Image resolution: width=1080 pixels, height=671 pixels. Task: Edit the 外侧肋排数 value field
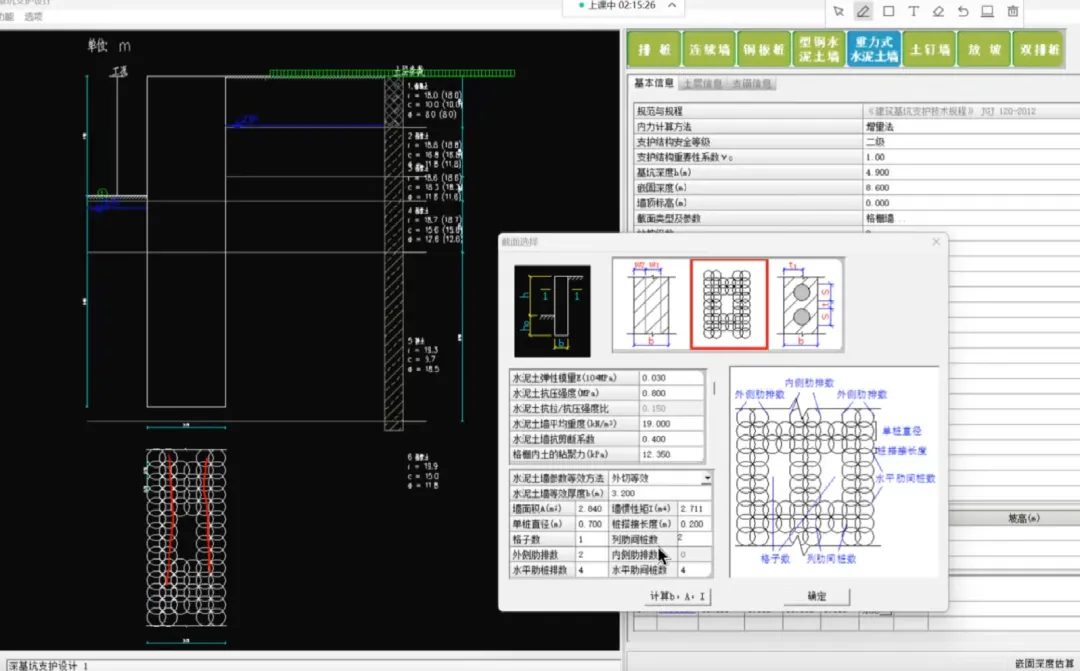tap(592, 555)
